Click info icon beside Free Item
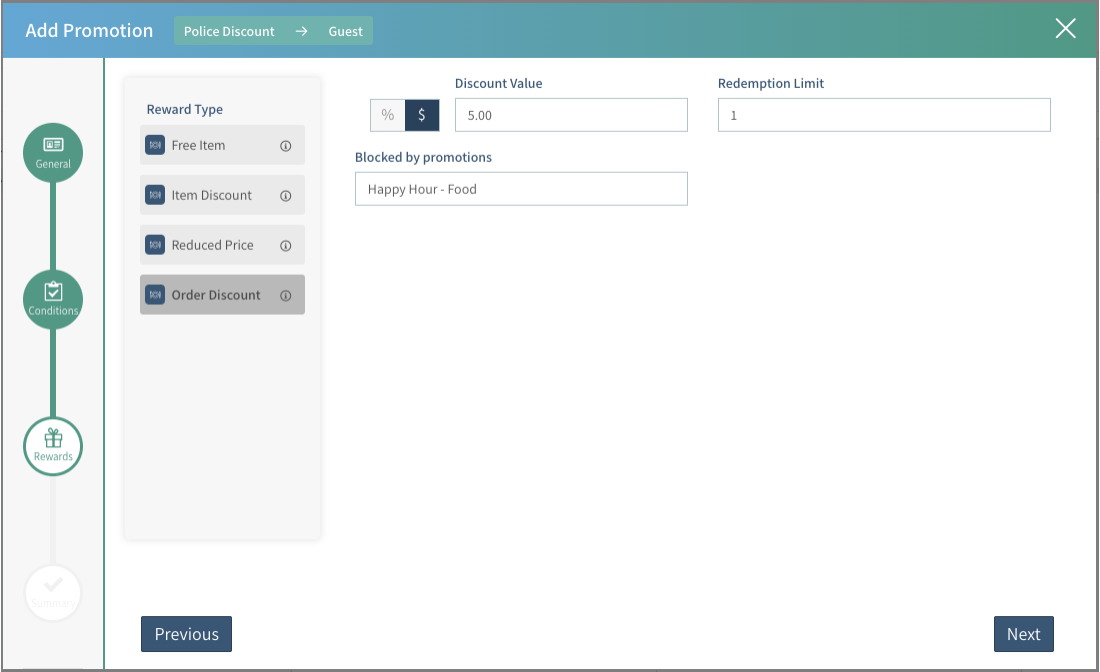This screenshot has height=672, width=1100. point(285,146)
